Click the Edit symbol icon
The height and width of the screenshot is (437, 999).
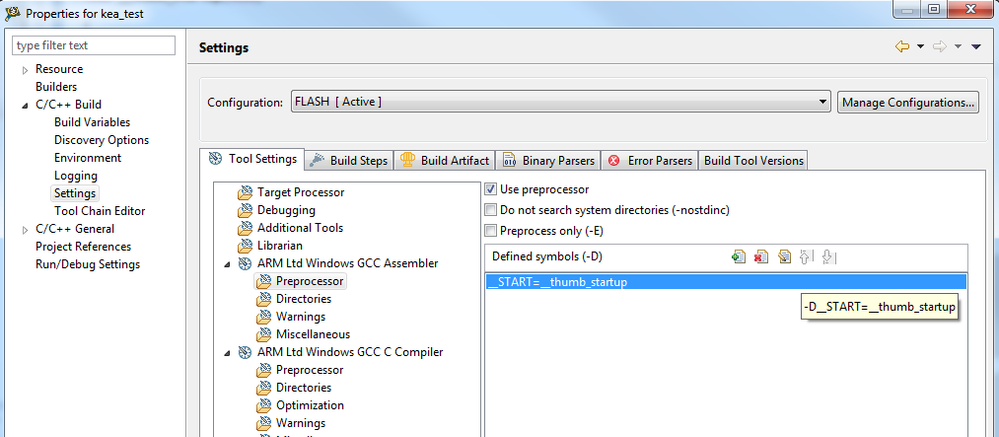tap(784, 257)
